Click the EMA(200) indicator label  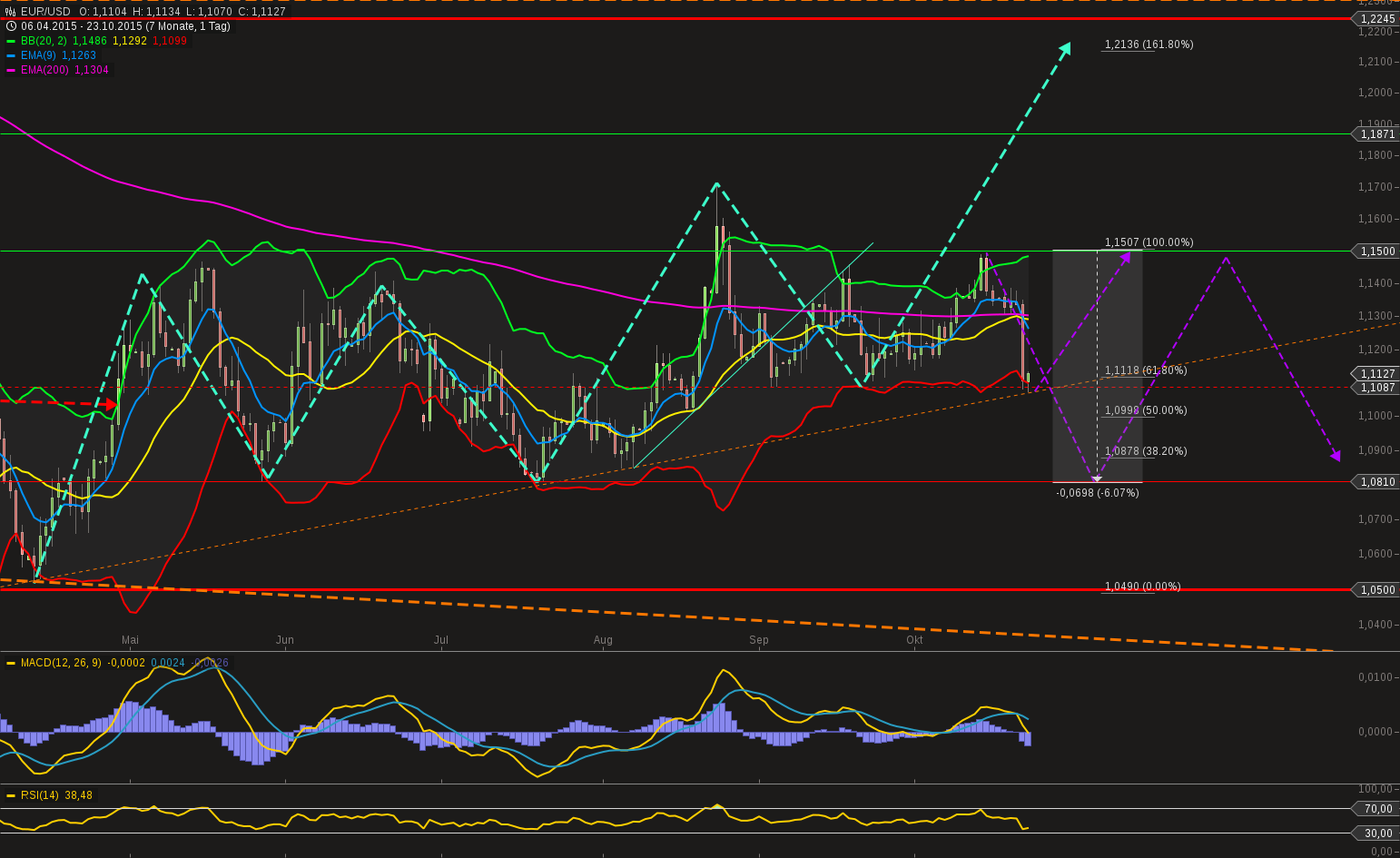44,70
